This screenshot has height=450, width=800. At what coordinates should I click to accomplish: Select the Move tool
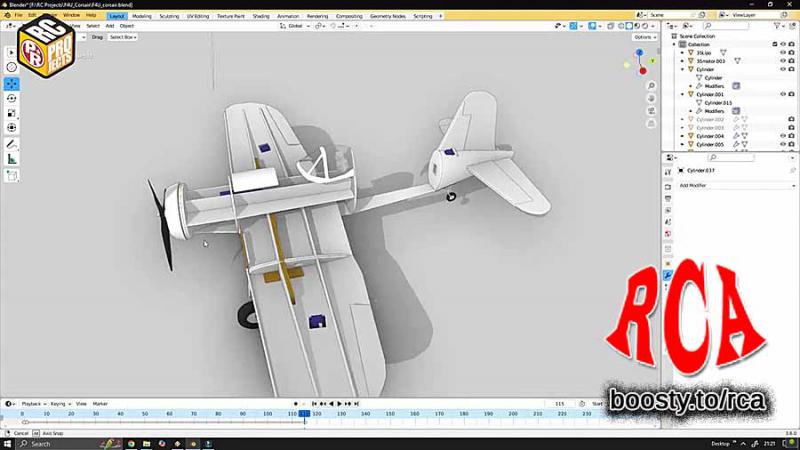click(x=12, y=84)
